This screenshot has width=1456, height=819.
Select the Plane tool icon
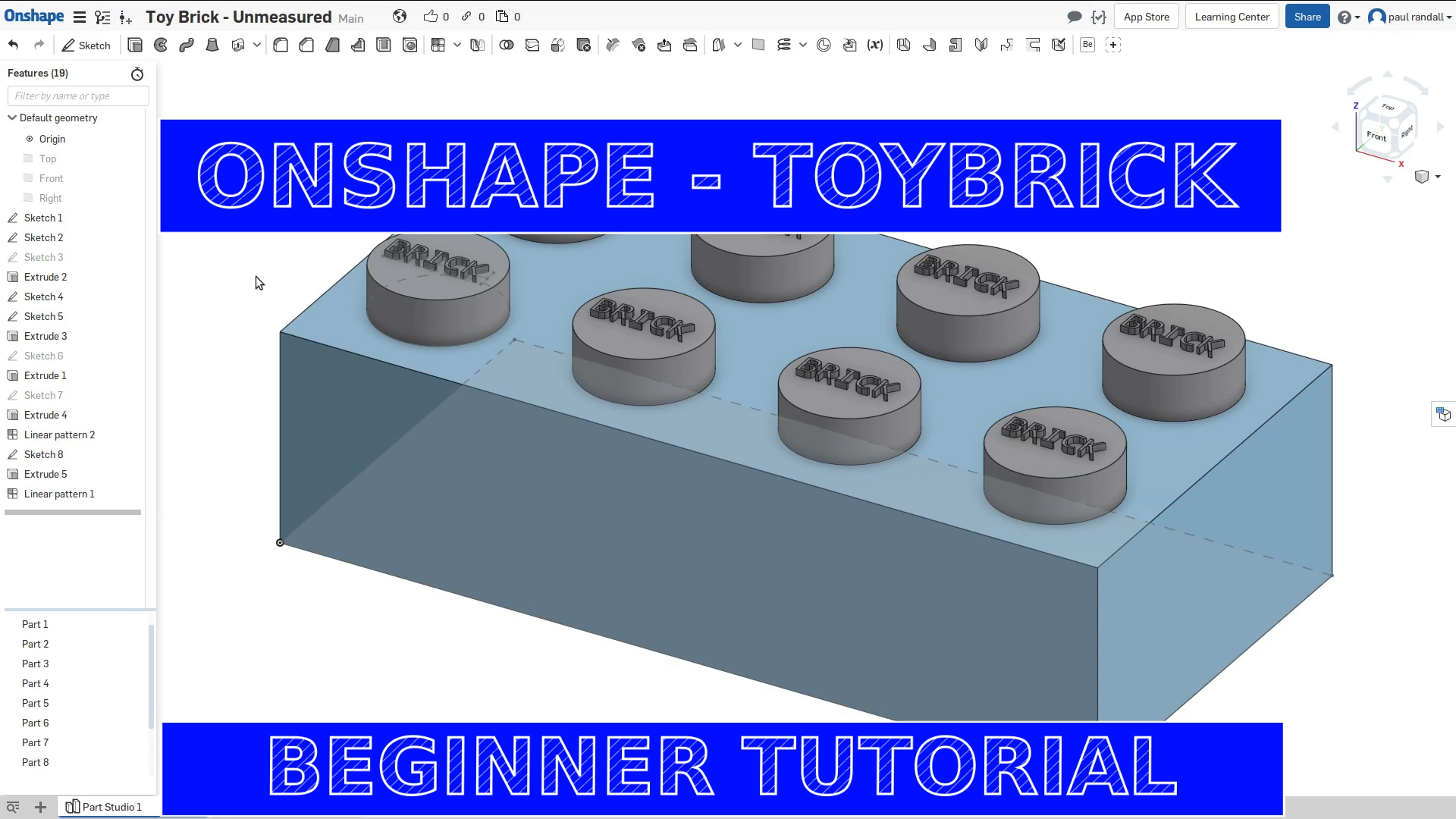tap(758, 45)
